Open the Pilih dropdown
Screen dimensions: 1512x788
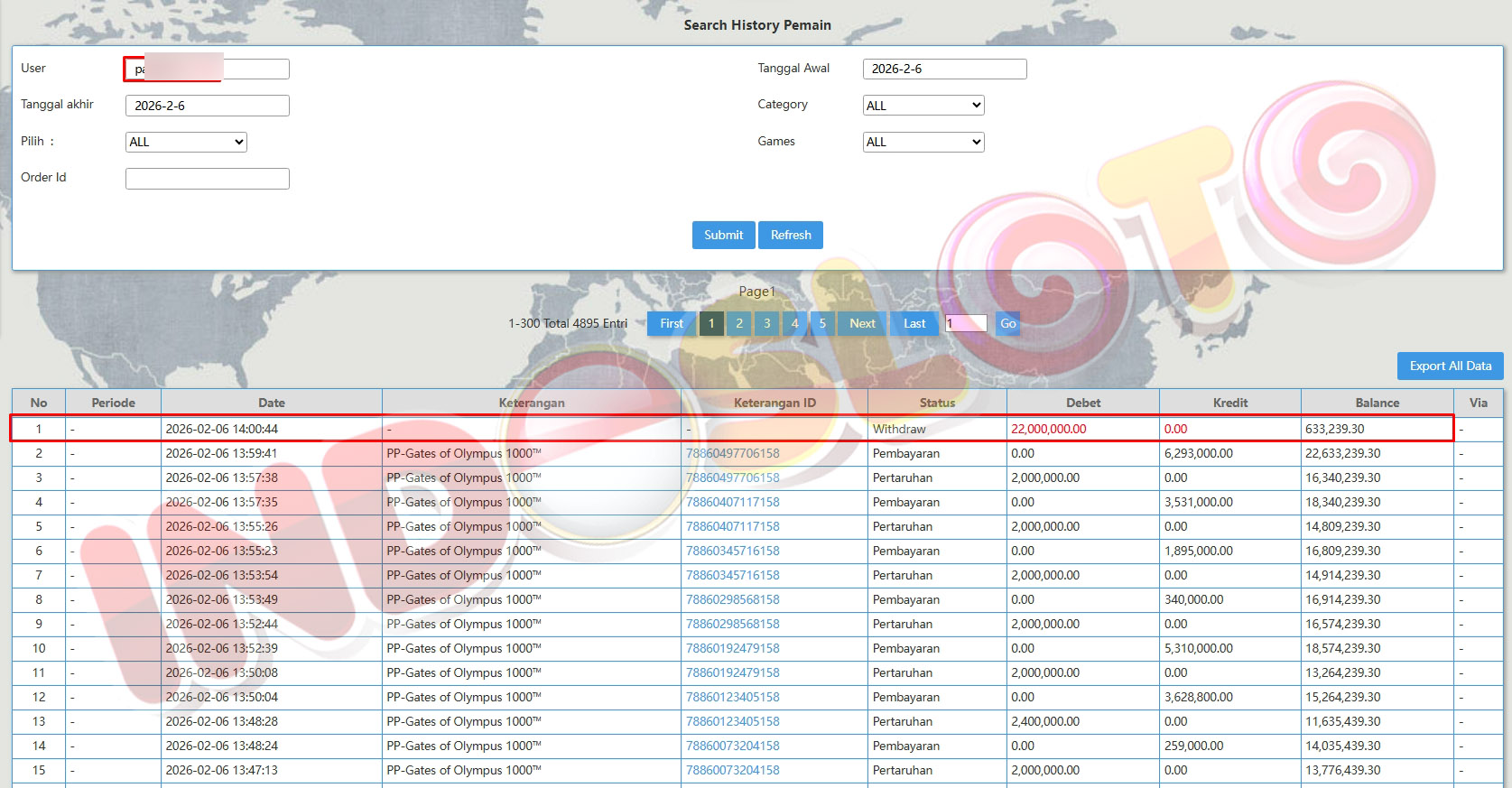[186, 142]
